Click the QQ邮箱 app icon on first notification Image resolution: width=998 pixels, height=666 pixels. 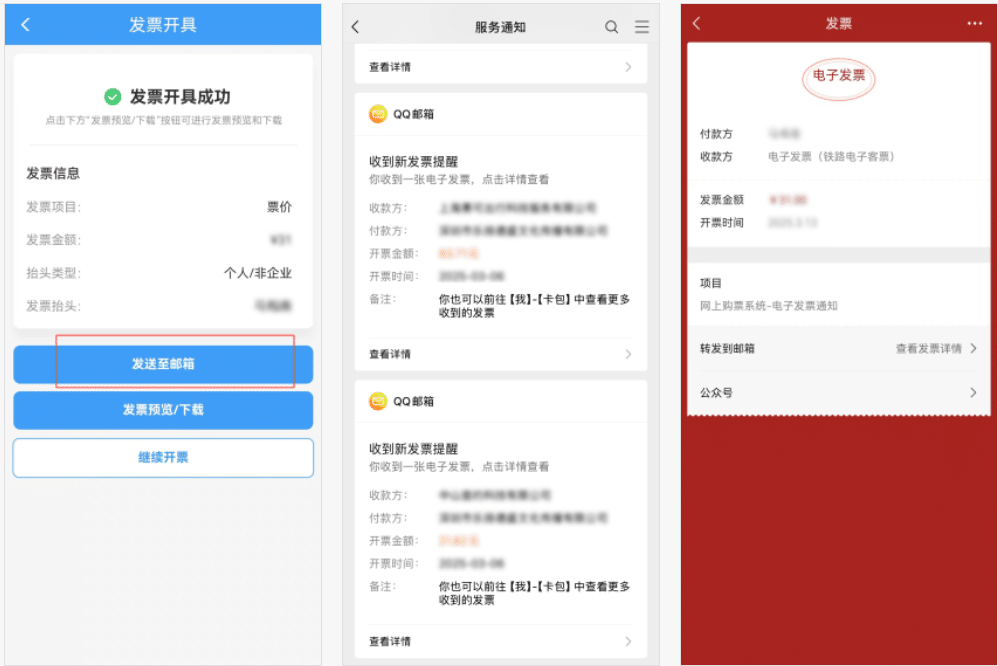click(x=378, y=114)
